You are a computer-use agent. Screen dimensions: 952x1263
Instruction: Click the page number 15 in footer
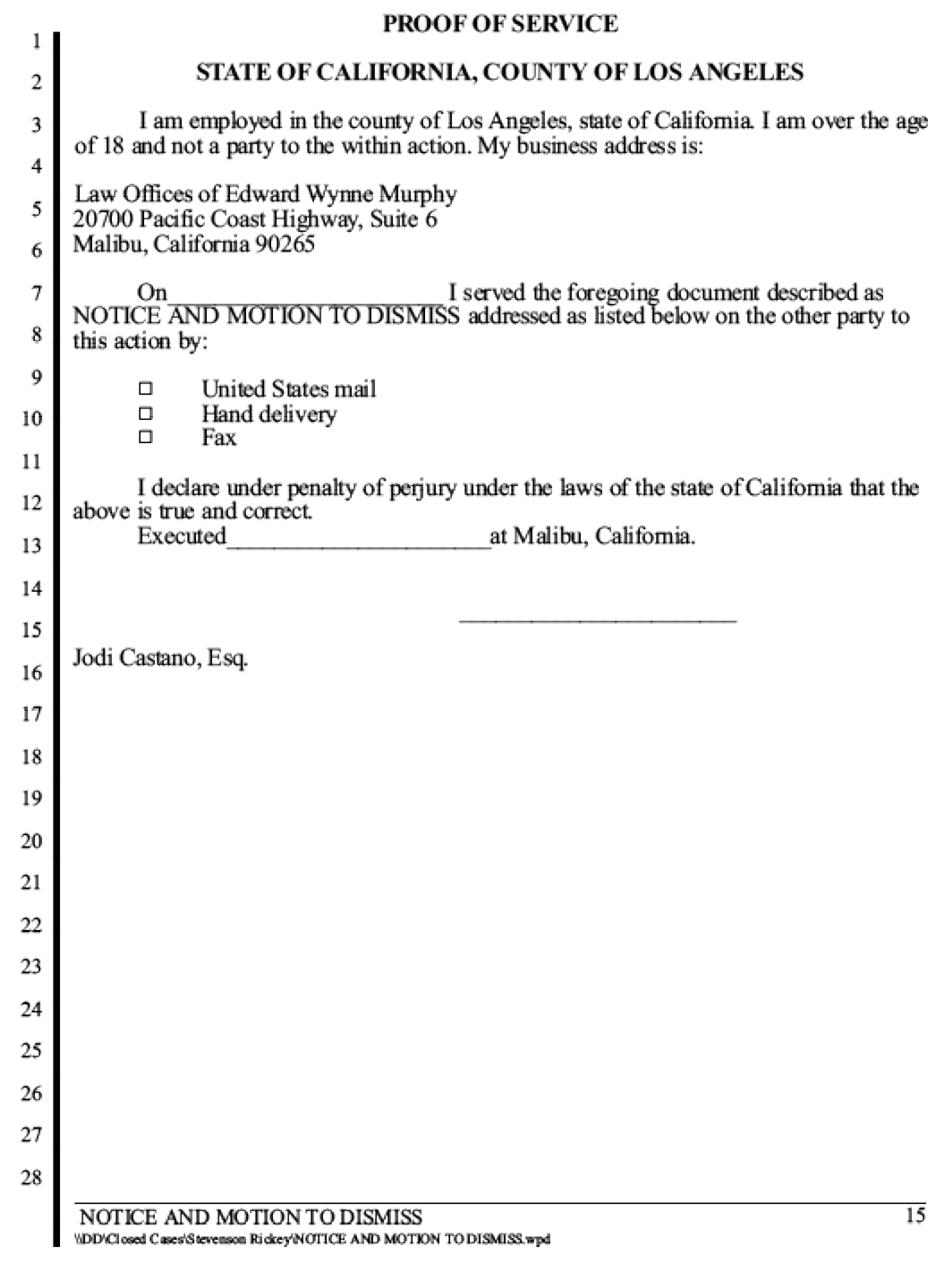915,1216
